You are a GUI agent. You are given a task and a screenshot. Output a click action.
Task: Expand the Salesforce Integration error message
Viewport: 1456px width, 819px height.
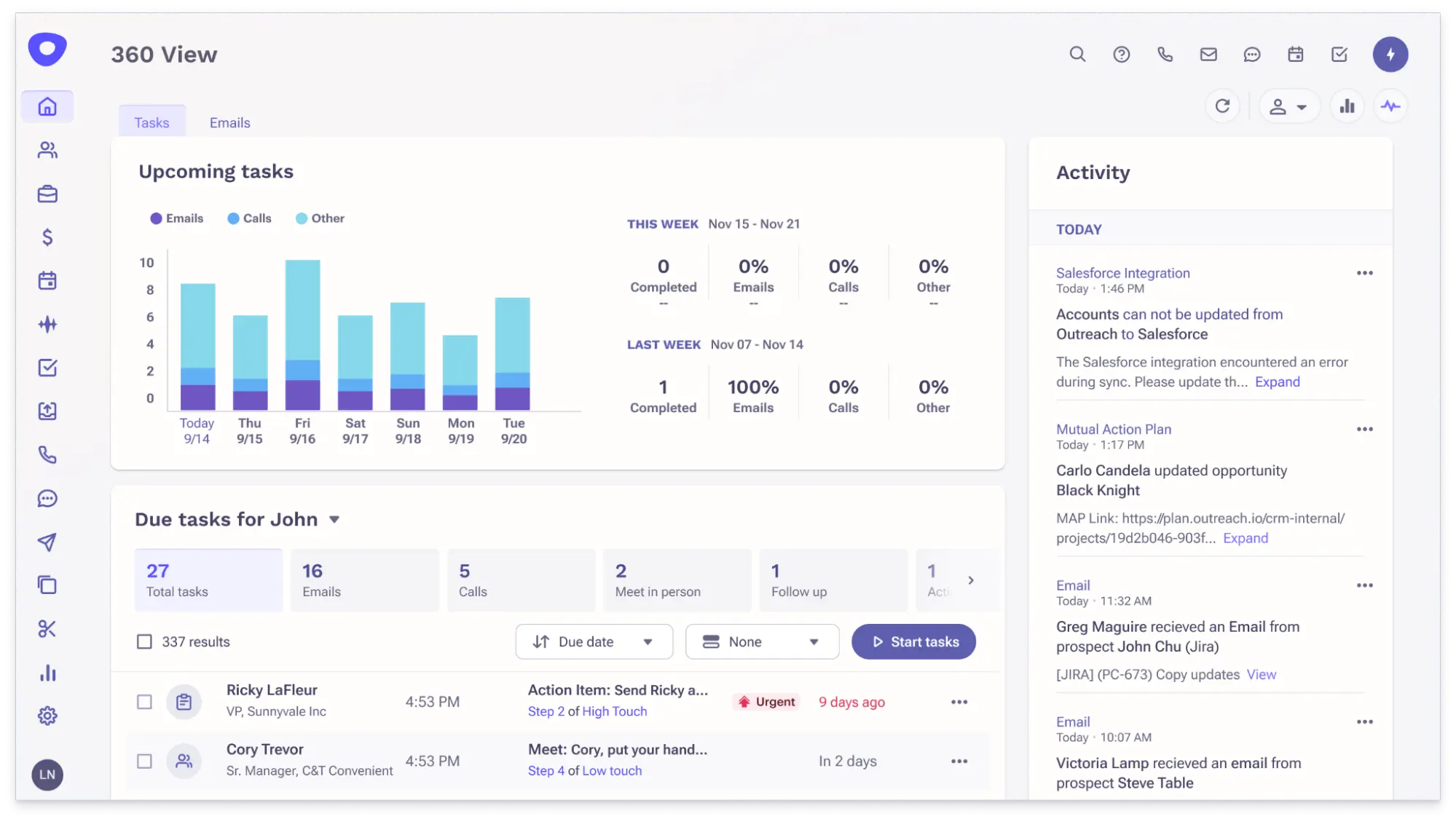point(1277,381)
